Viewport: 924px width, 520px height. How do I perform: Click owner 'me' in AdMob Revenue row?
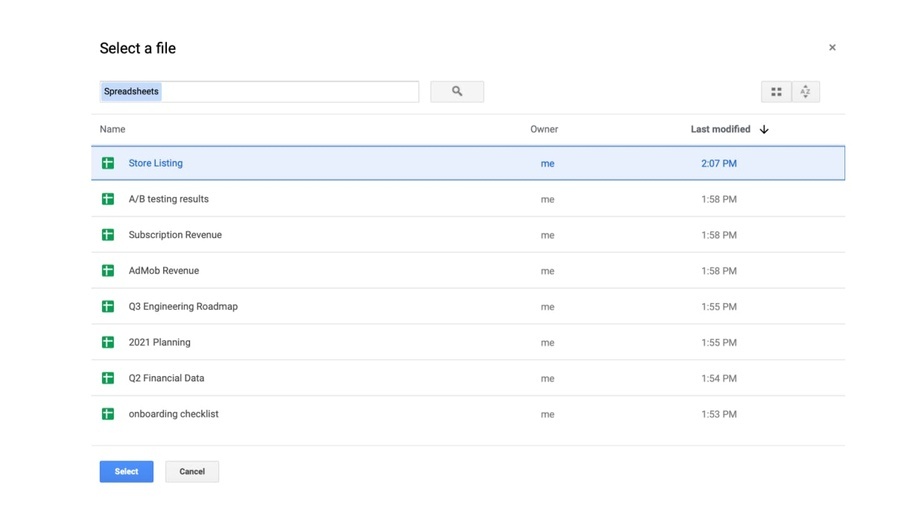(547, 271)
